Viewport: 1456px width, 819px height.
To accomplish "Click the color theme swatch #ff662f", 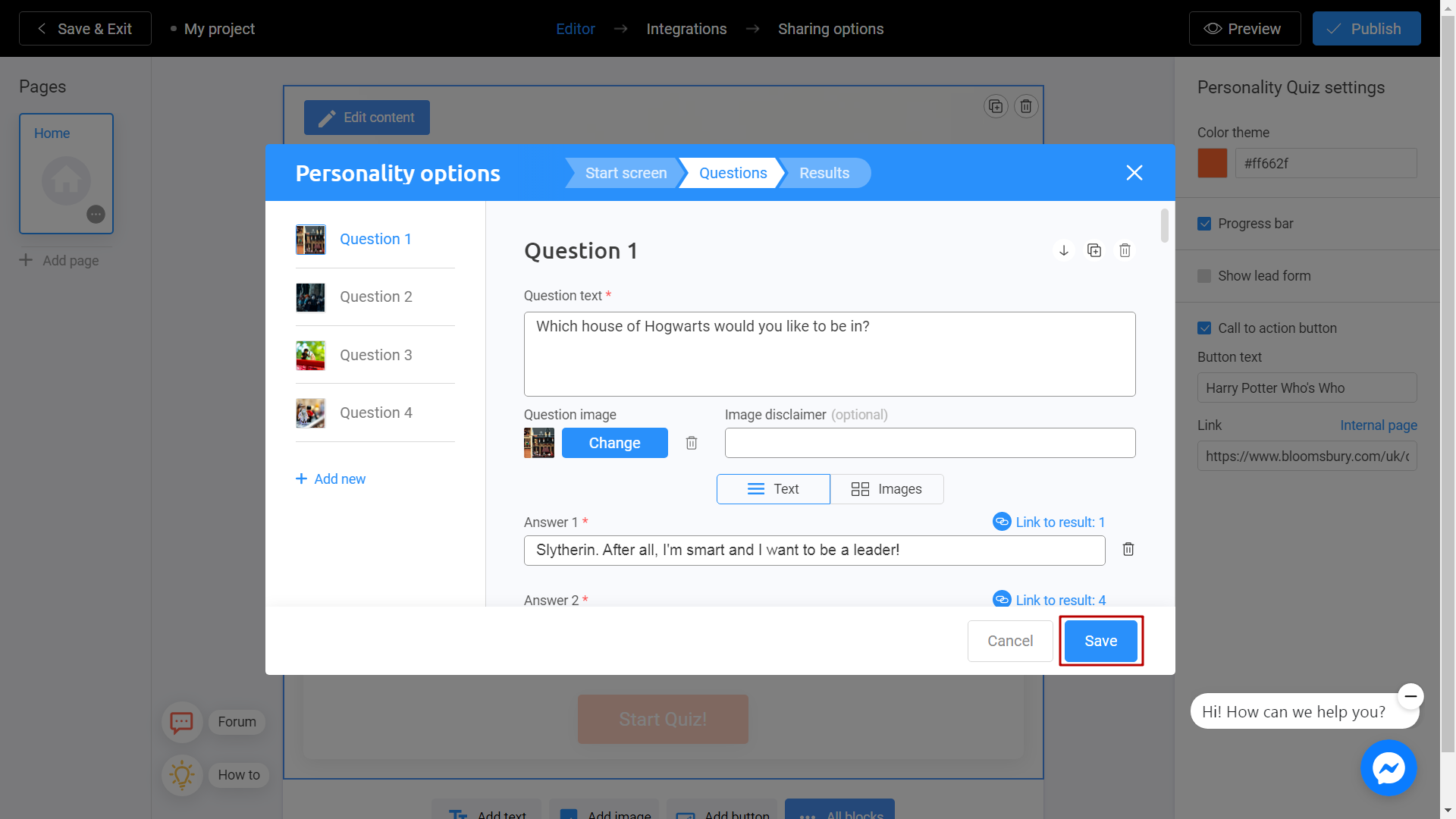I will [1213, 162].
